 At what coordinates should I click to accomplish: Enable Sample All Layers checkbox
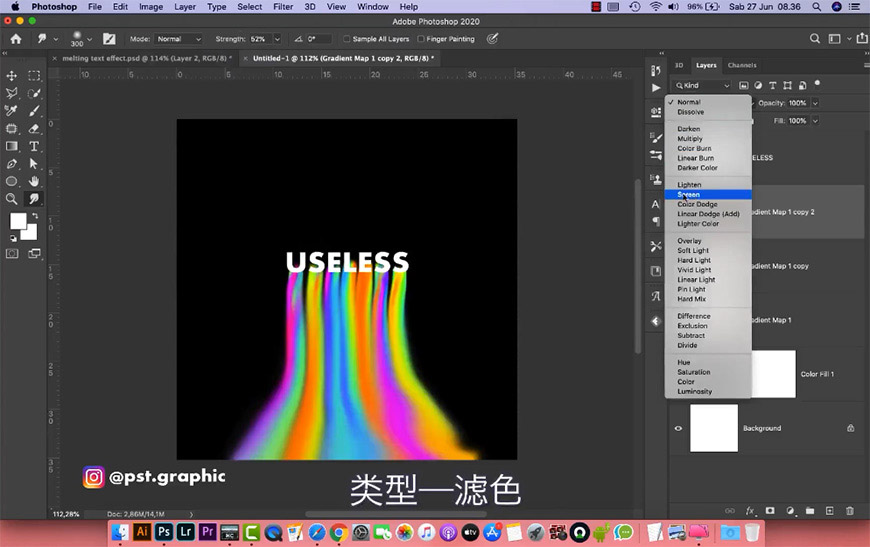347,39
